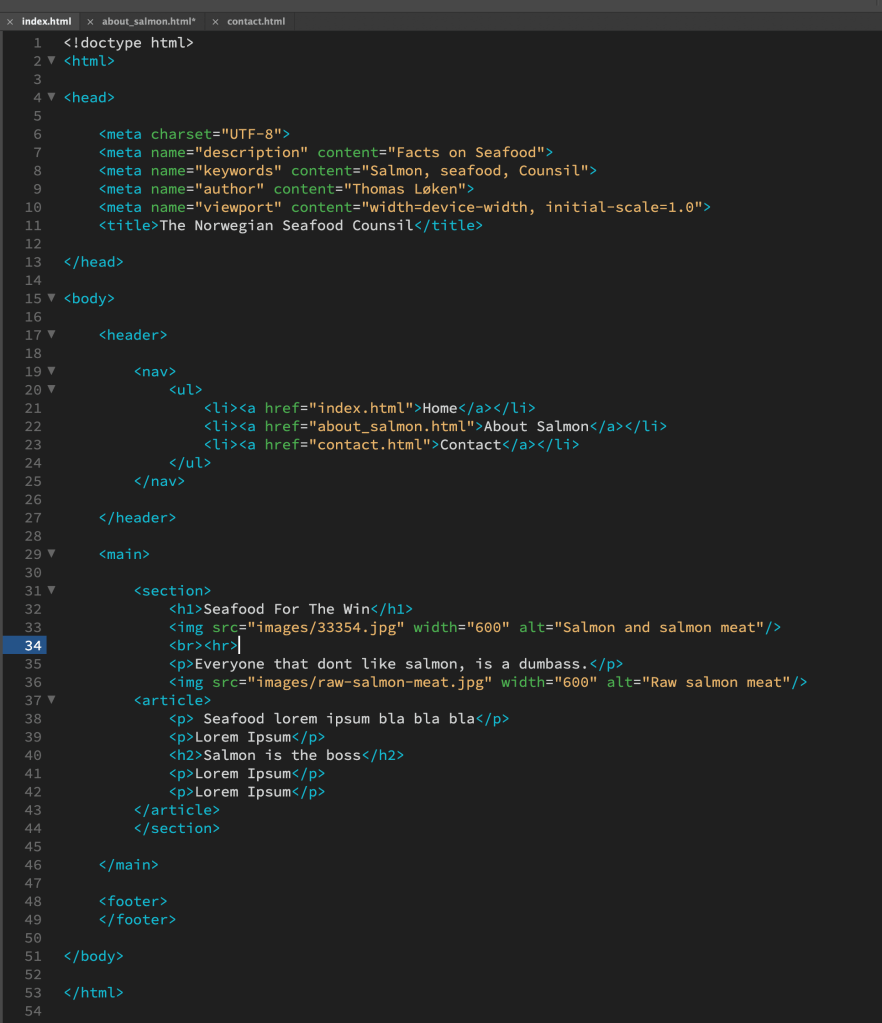Fold the section block on line 31
The height and width of the screenshot is (1023, 882).
coord(51,590)
